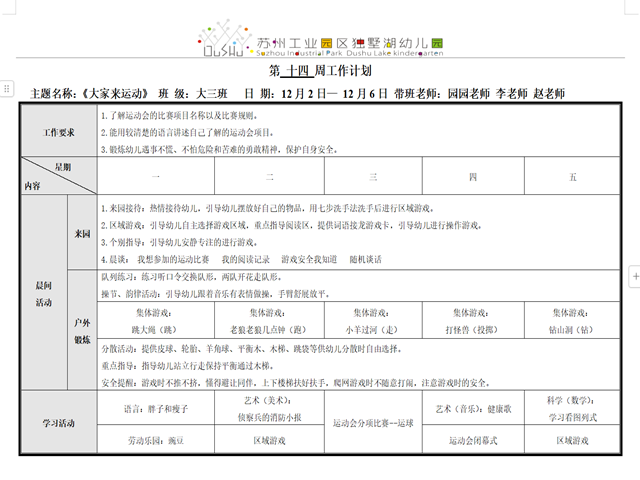
Task: Click the cell 艺术（音乐）：健康歌
Action: [x=473, y=409]
